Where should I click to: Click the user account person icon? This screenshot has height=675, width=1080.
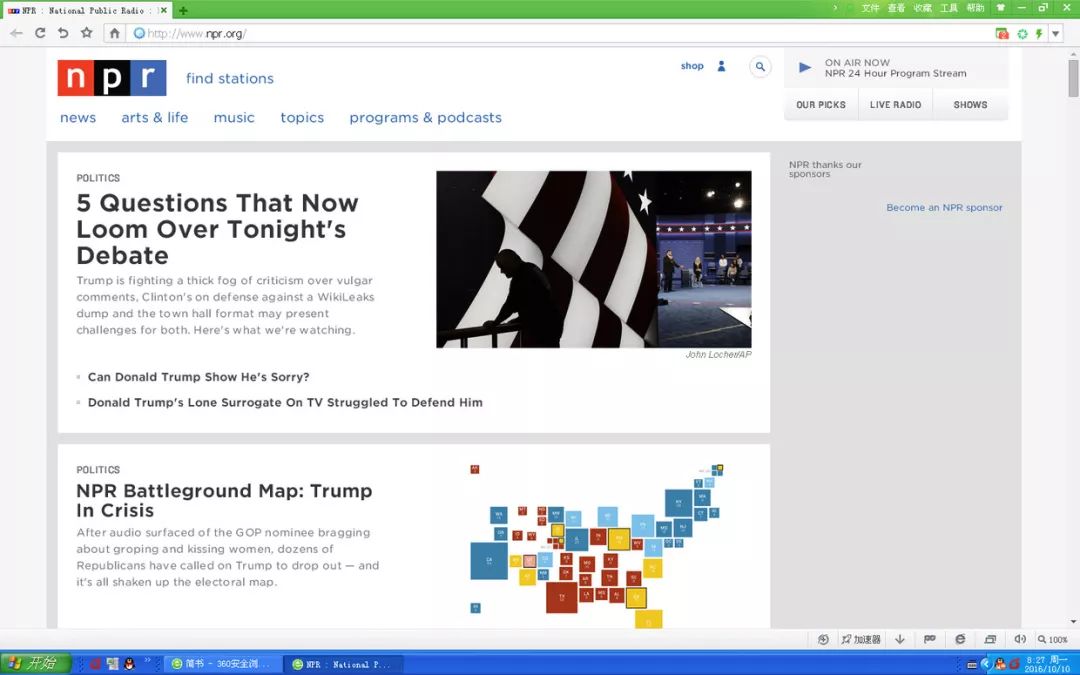721,66
